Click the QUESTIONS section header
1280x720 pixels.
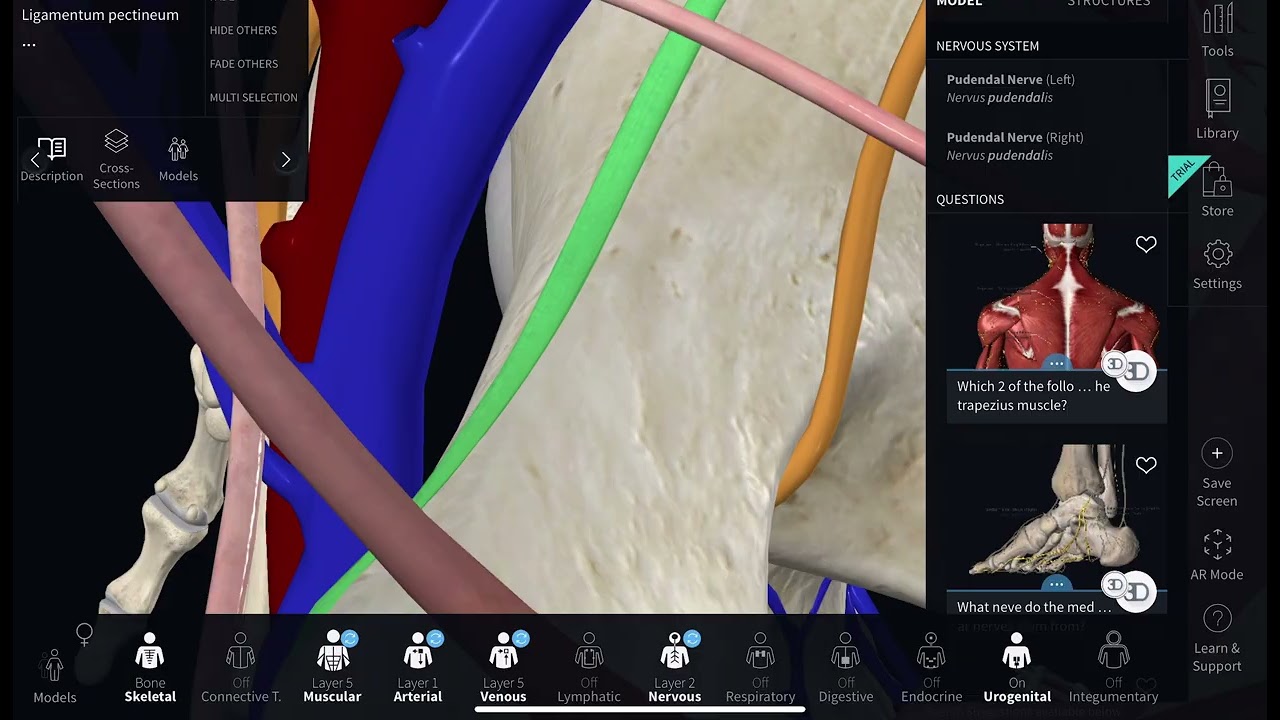pos(970,200)
